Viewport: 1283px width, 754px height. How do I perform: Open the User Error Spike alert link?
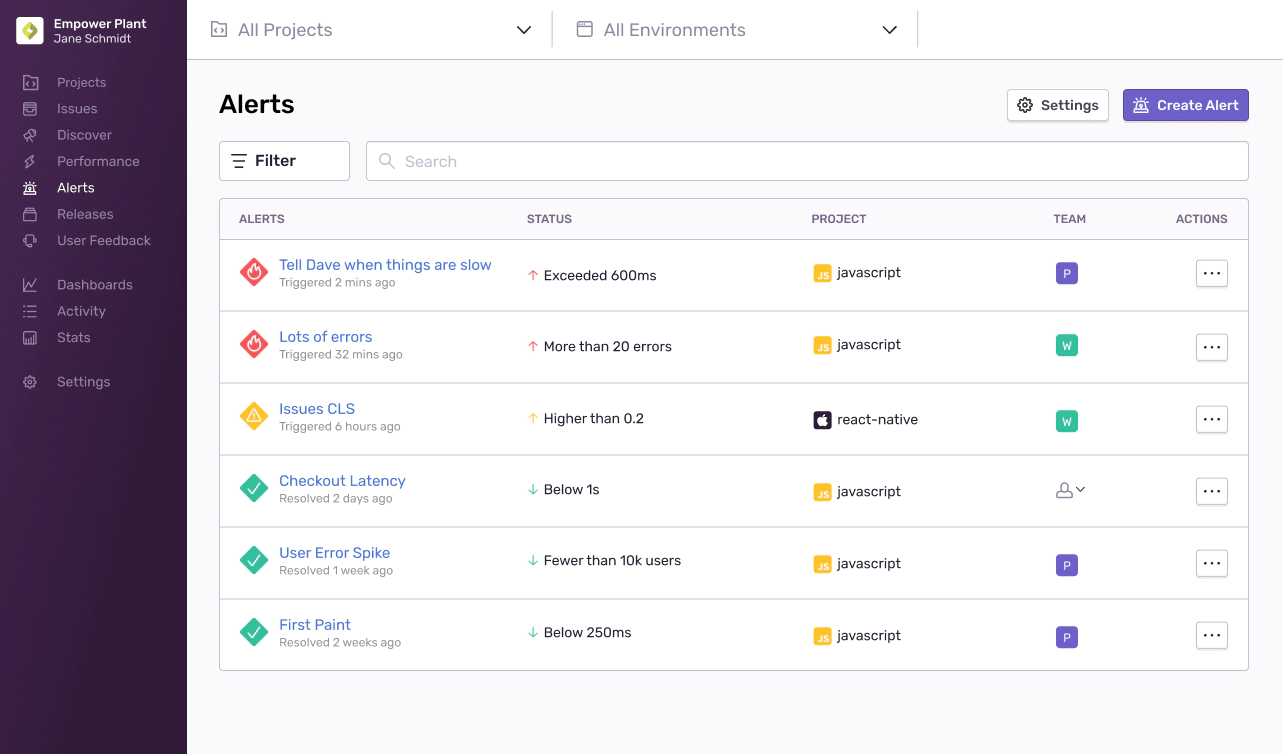click(334, 553)
